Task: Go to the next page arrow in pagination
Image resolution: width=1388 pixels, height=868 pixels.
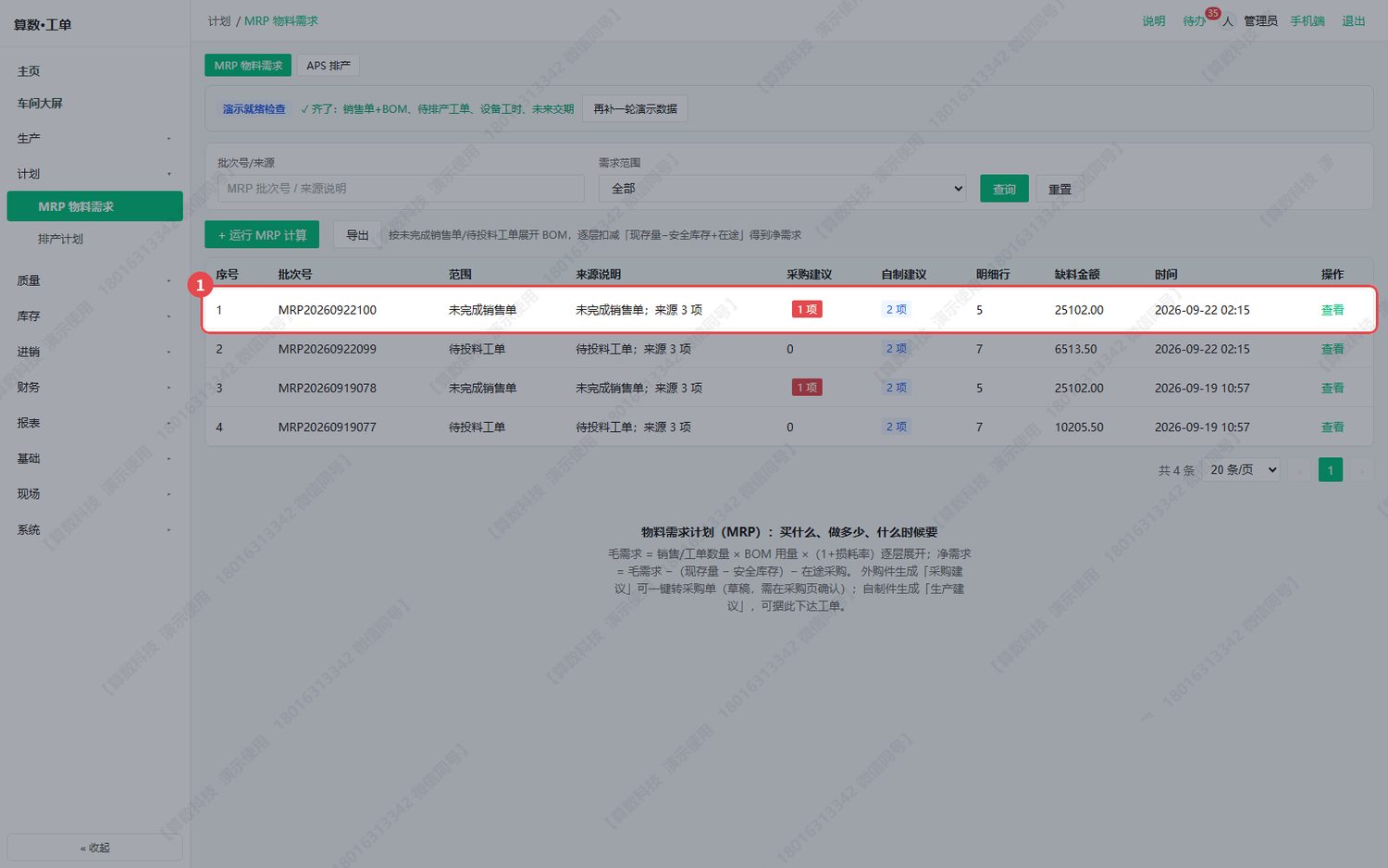Action: pos(1361,470)
